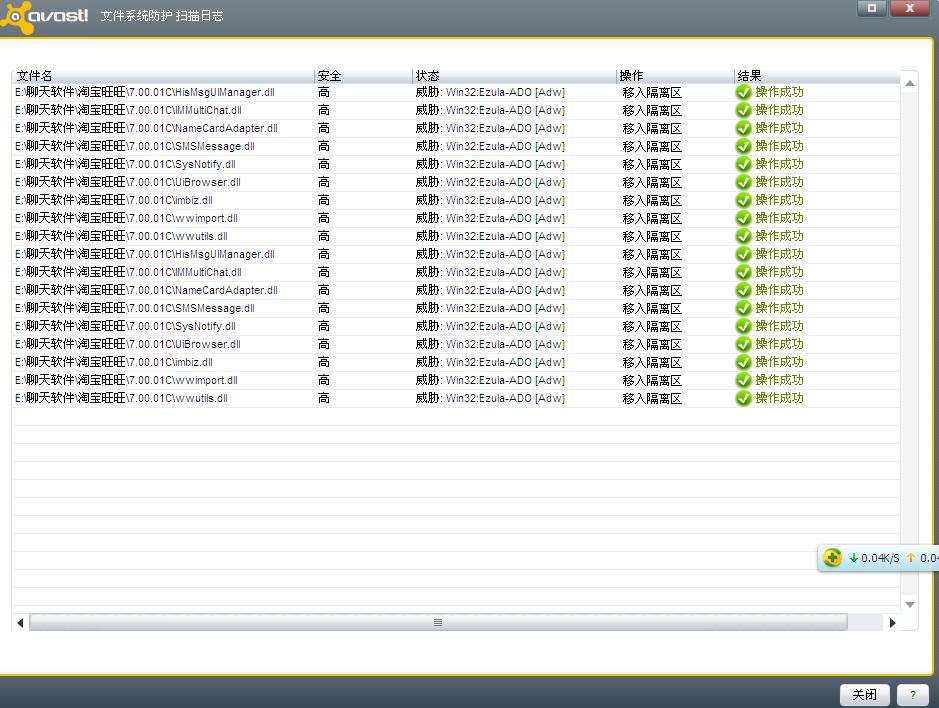
Task: Click the green check icon on the first HisMsgUIManager.dll row
Action: pyautogui.click(x=743, y=92)
